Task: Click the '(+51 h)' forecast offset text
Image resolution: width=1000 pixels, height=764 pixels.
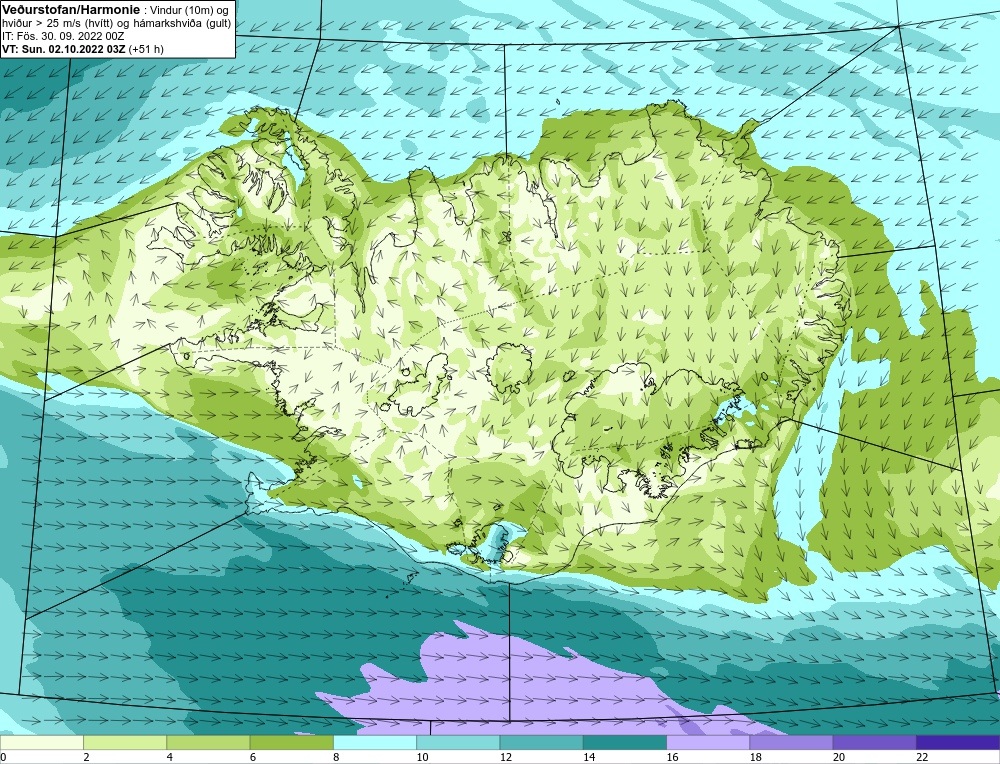Action: click(146, 49)
